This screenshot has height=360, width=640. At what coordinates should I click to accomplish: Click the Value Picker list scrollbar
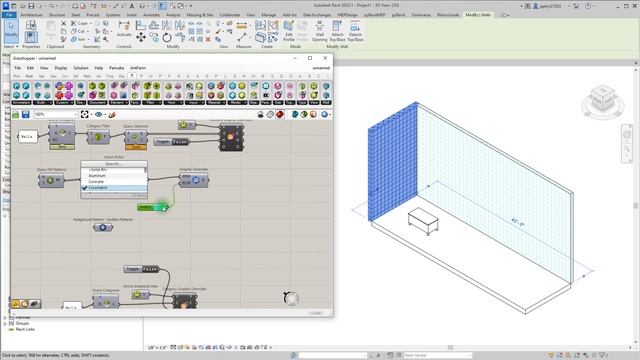146,170
